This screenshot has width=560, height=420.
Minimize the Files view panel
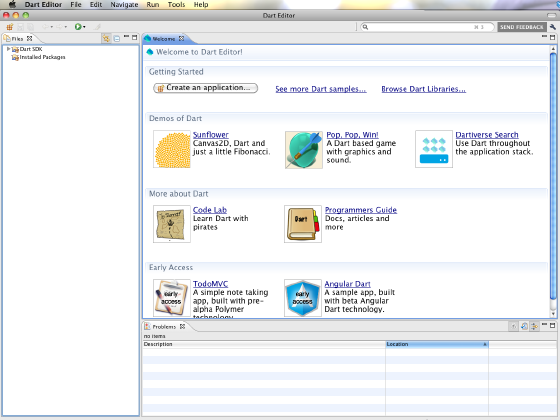pos(126,36)
